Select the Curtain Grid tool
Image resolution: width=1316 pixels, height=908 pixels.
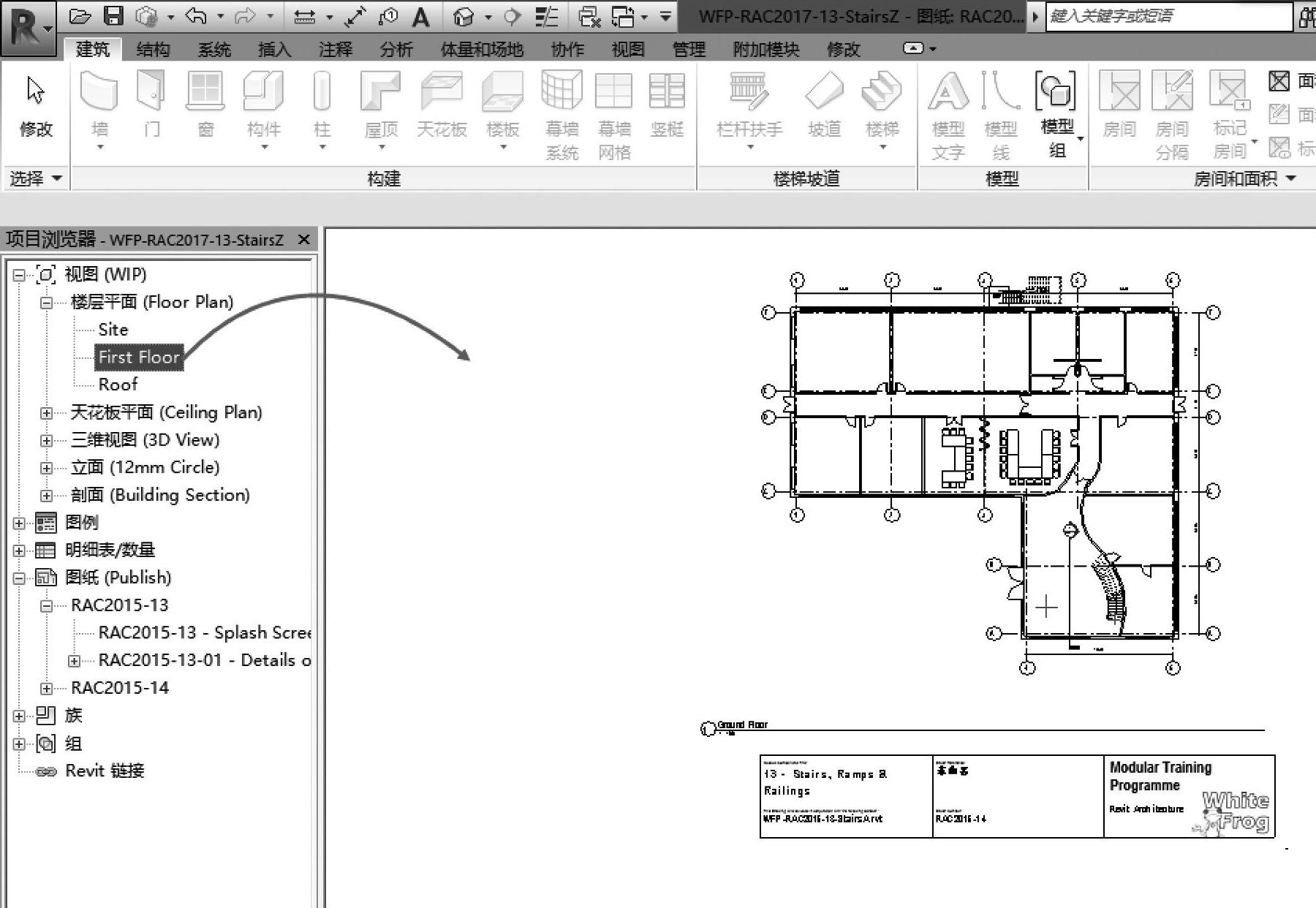coord(614,115)
